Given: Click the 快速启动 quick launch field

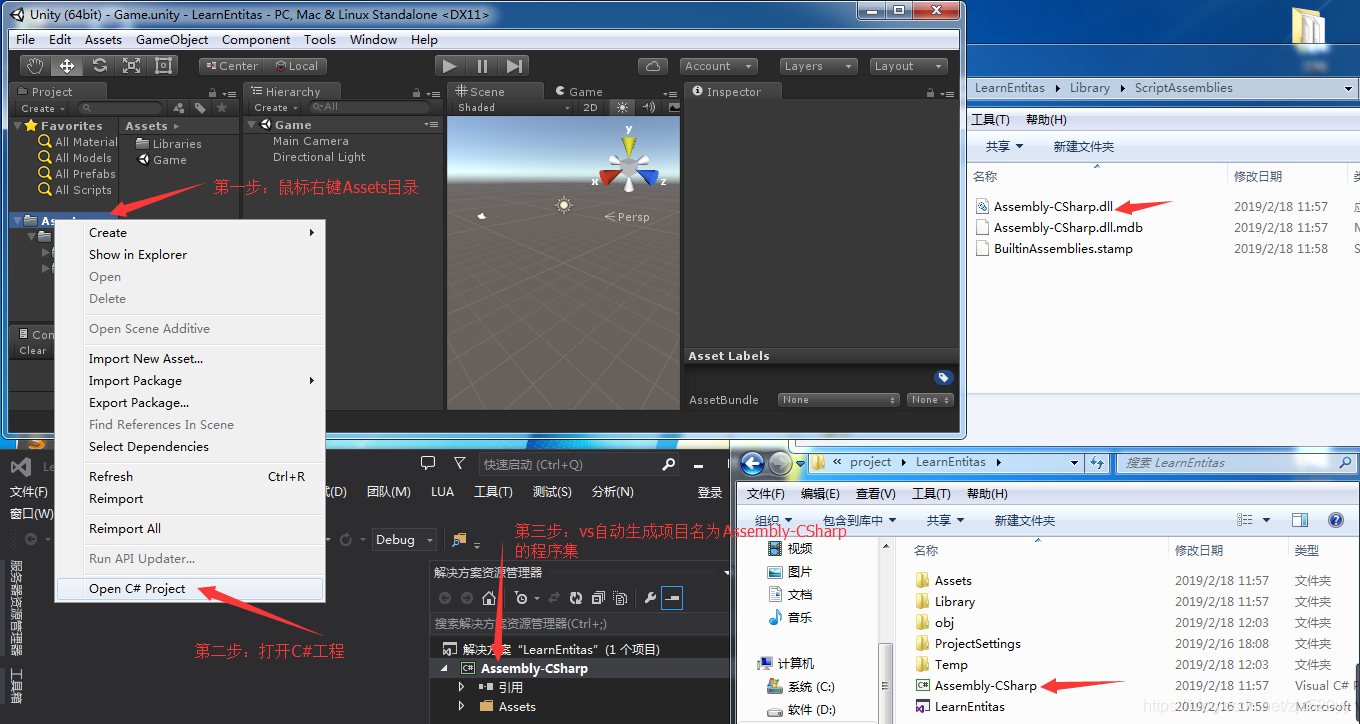Looking at the screenshot, I should [579, 465].
